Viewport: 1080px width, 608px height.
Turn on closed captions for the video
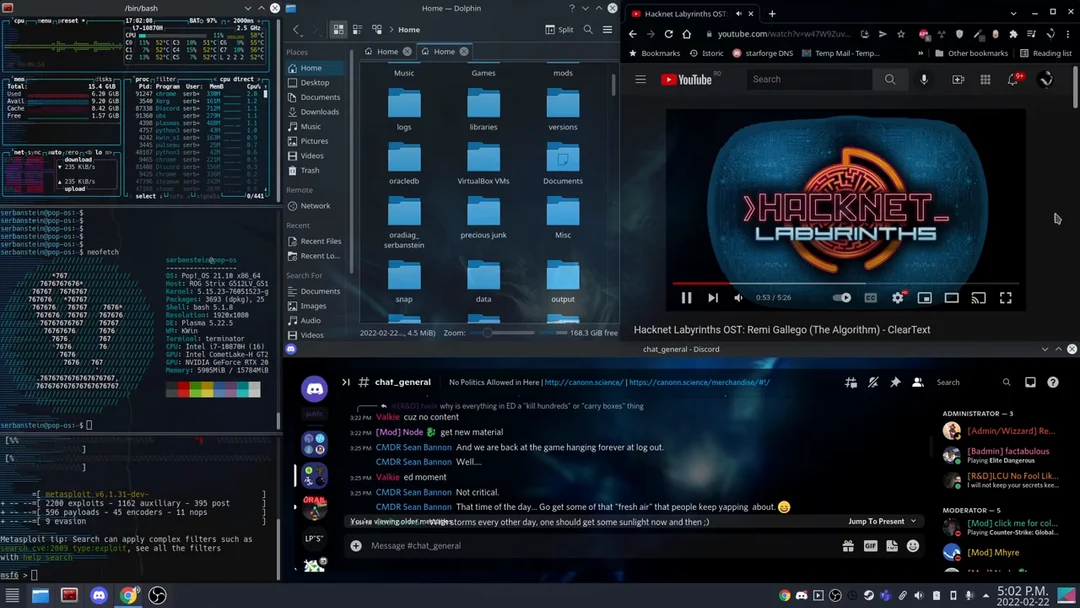point(868,297)
